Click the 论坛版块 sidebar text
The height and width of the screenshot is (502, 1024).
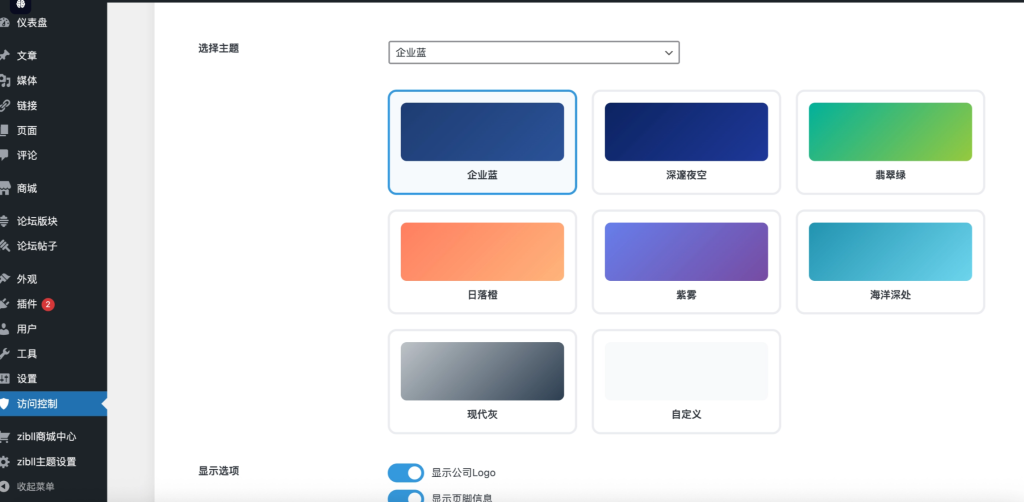(x=37, y=221)
